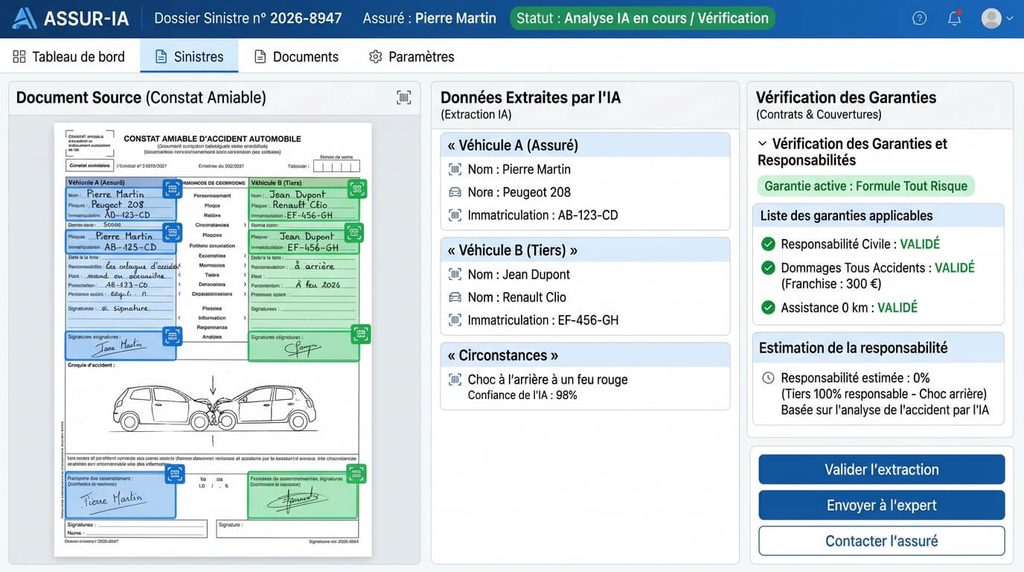Click Dossier Sinistre n° 2026-8947 label

(x=248, y=18)
